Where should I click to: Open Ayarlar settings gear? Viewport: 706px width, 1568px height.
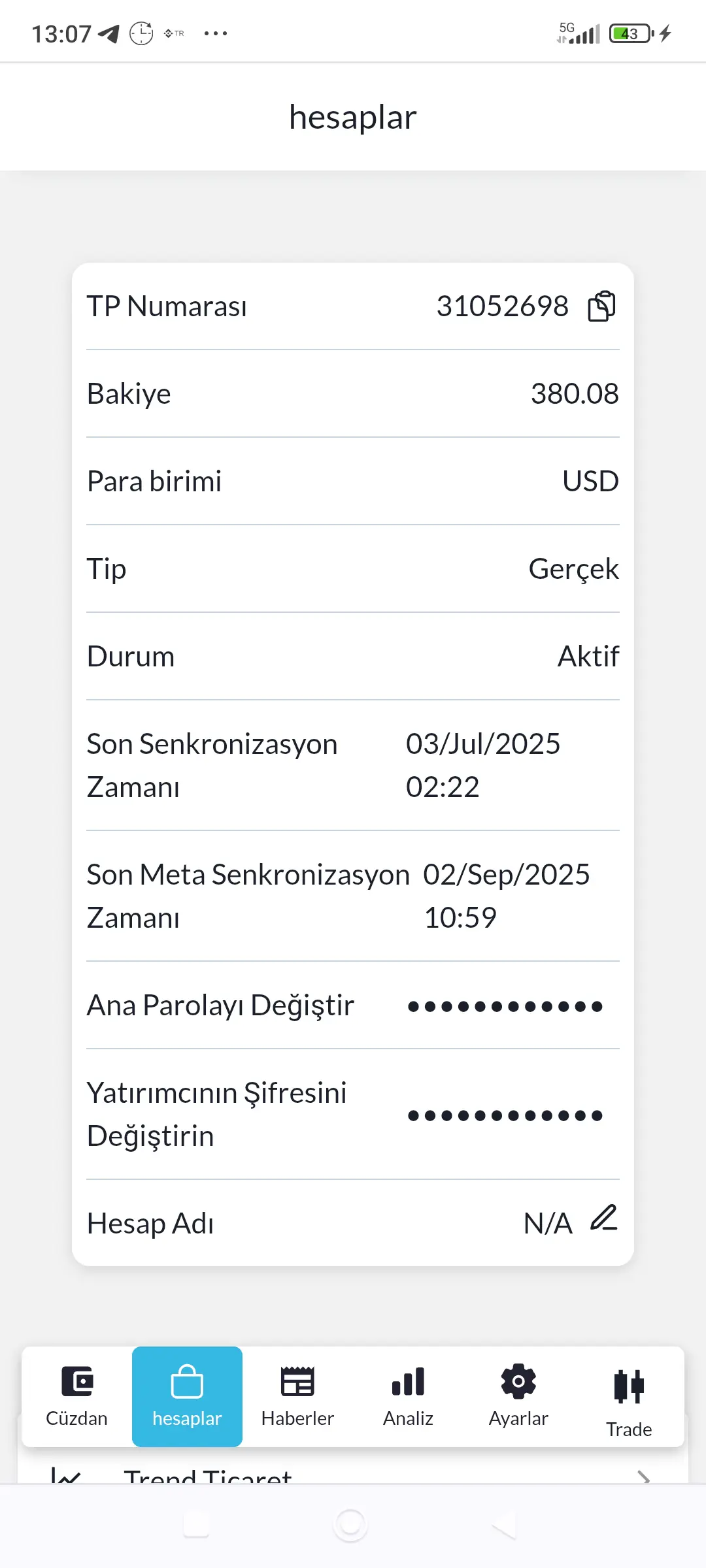coord(518,1396)
